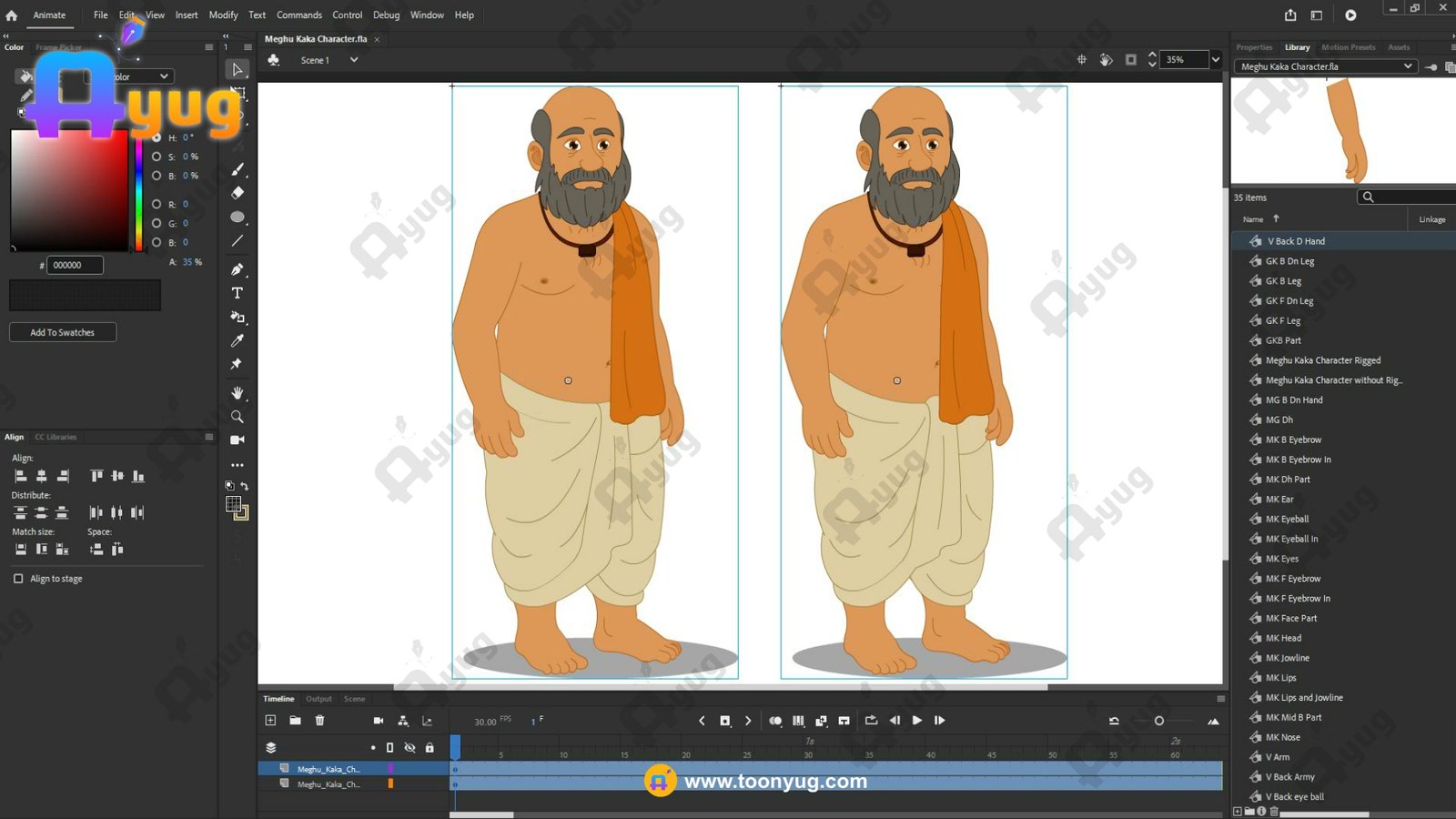Click the Add To Swatches button
The height and width of the screenshot is (819, 1456).
tap(63, 333)
